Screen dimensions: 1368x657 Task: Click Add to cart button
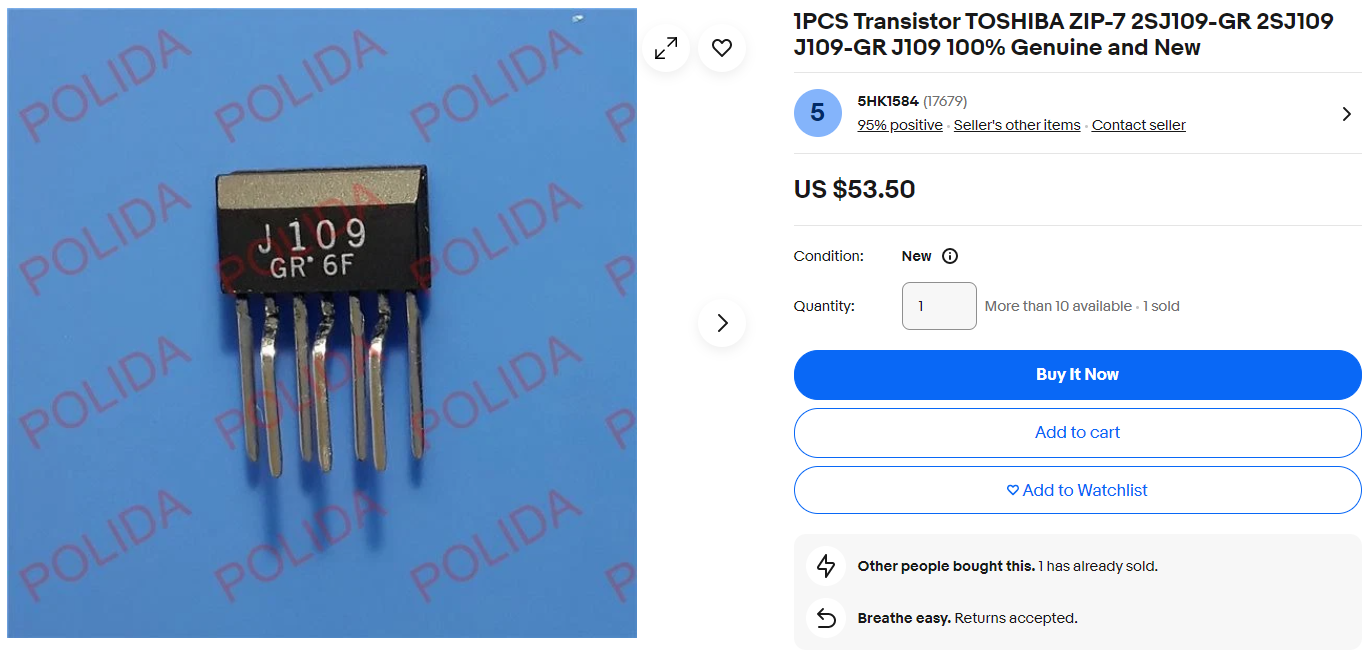point(1078,433)
